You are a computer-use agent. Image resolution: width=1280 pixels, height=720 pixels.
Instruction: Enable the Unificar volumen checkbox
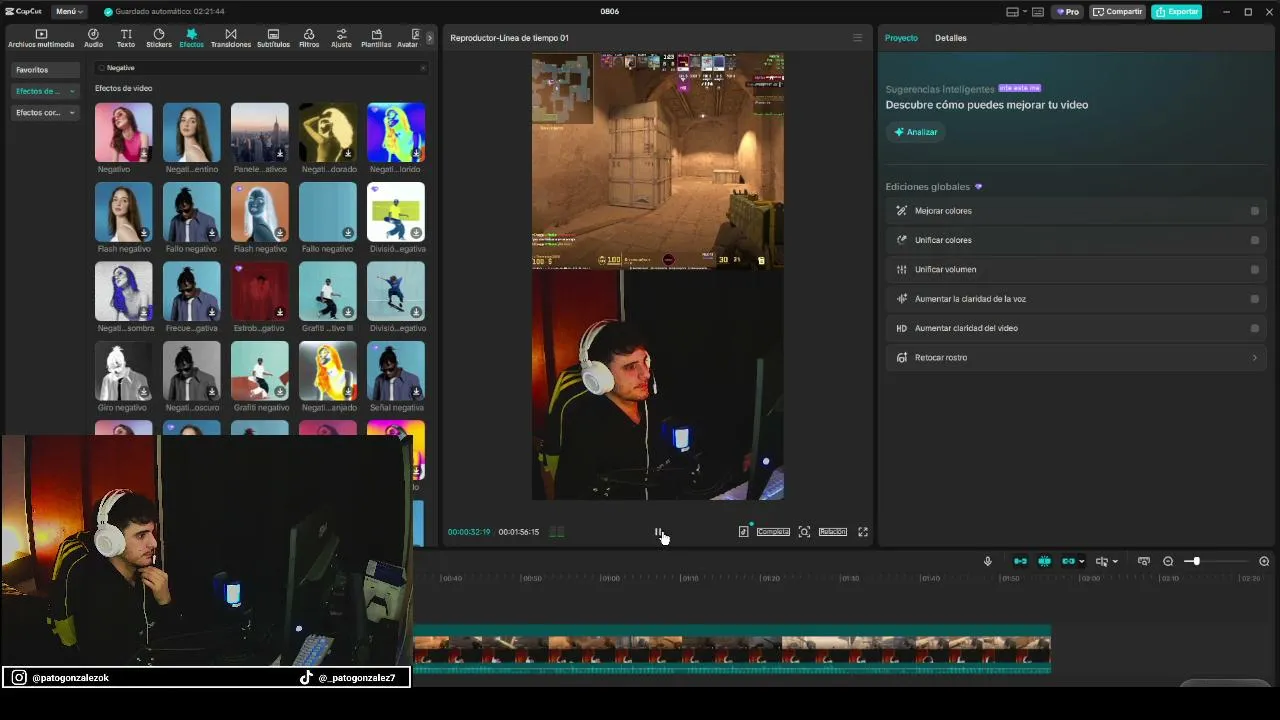click(1255, 269)
